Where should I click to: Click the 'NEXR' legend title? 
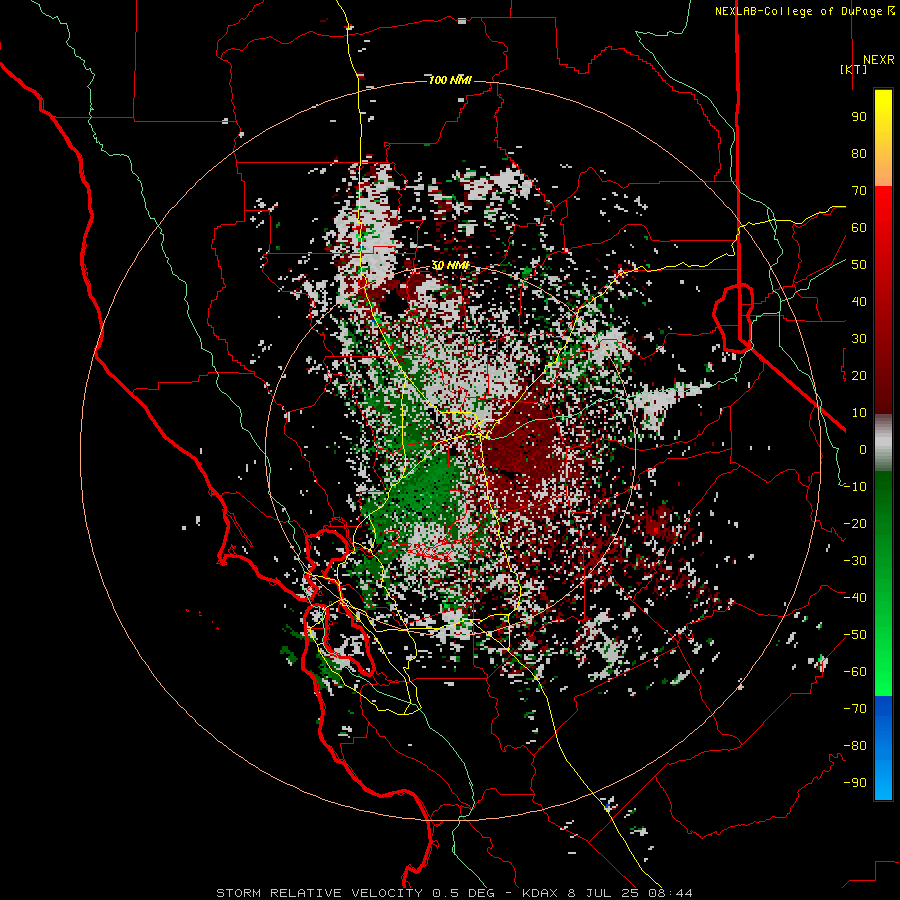878,60
